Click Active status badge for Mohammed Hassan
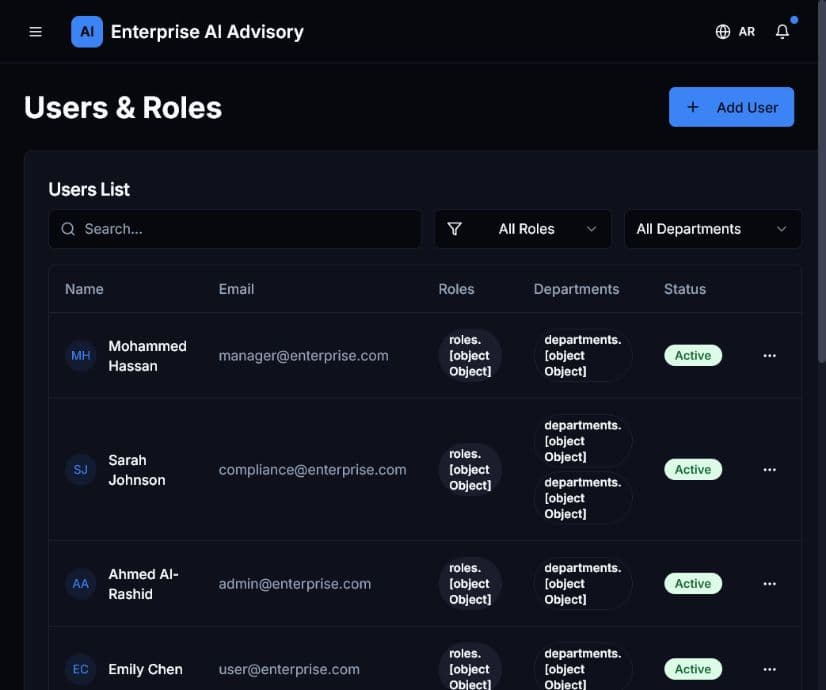The width and height of the screenshot is (826, 690). (x=693, y=356)
